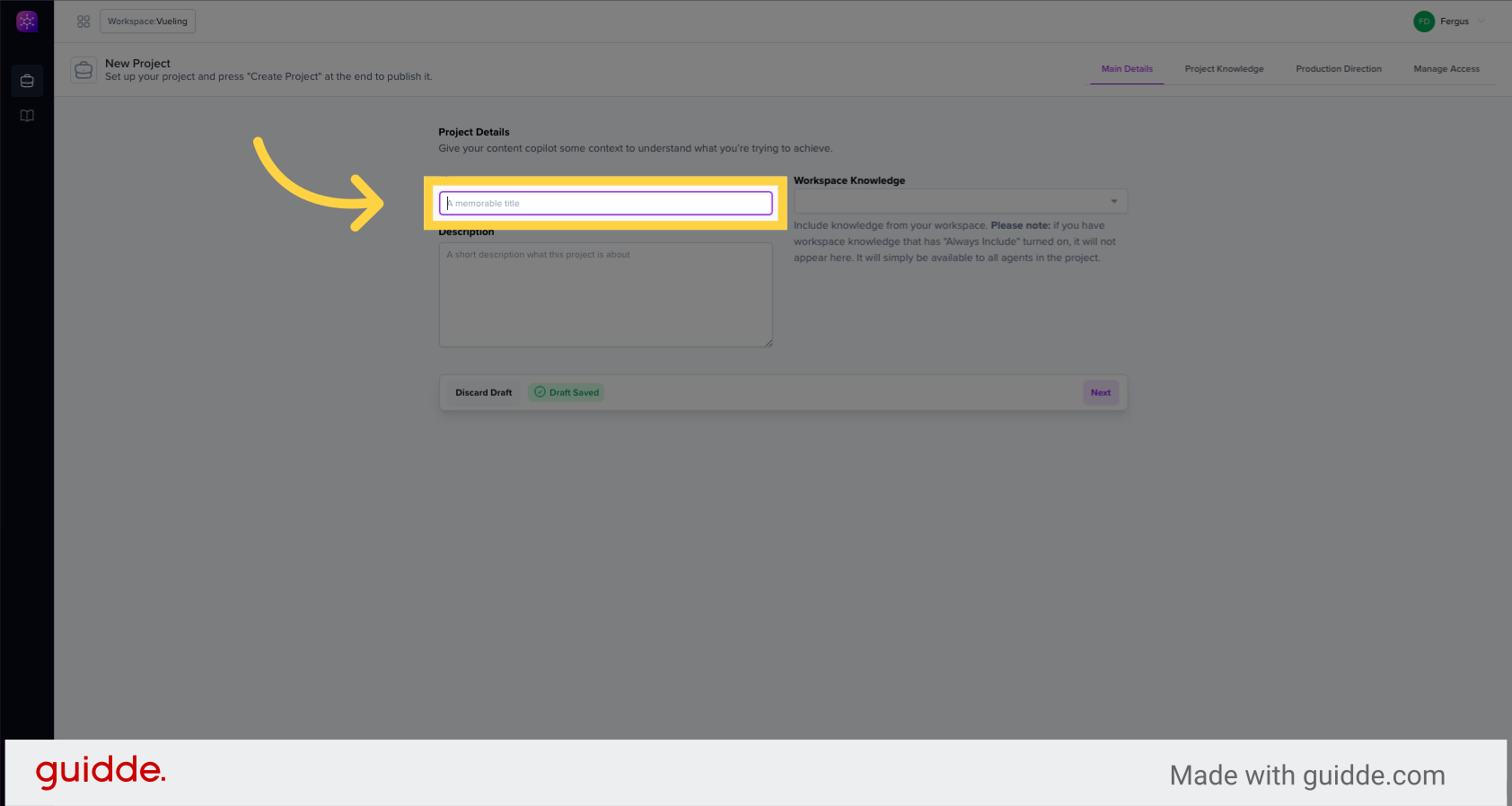Switch to the Project Knowledge tab
1512x806 pixels.
click(1224, 69)
